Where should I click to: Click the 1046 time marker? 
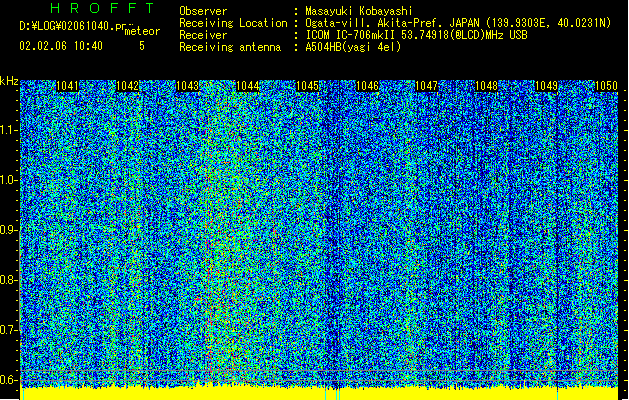coord(367,86)
